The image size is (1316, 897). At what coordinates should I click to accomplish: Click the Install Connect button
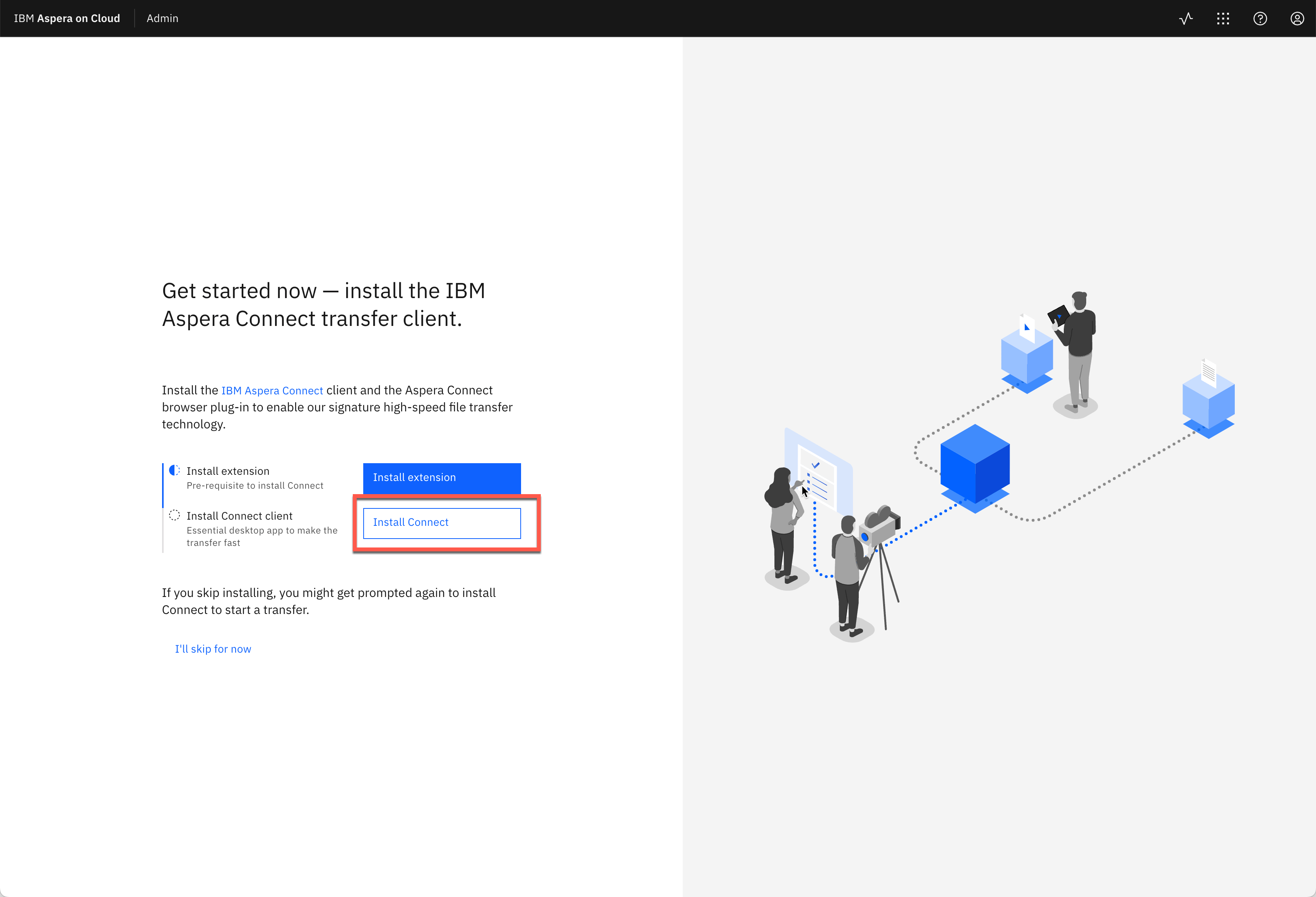(442, 522)
